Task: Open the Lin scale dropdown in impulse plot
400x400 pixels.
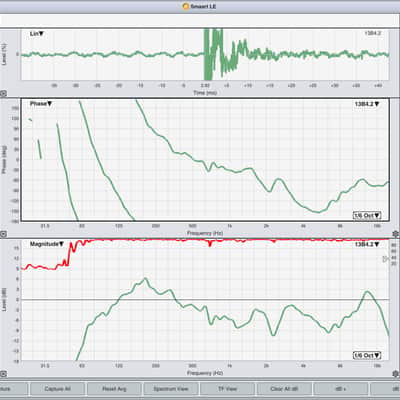Action: pyautogui.click(x=37, y=34)
